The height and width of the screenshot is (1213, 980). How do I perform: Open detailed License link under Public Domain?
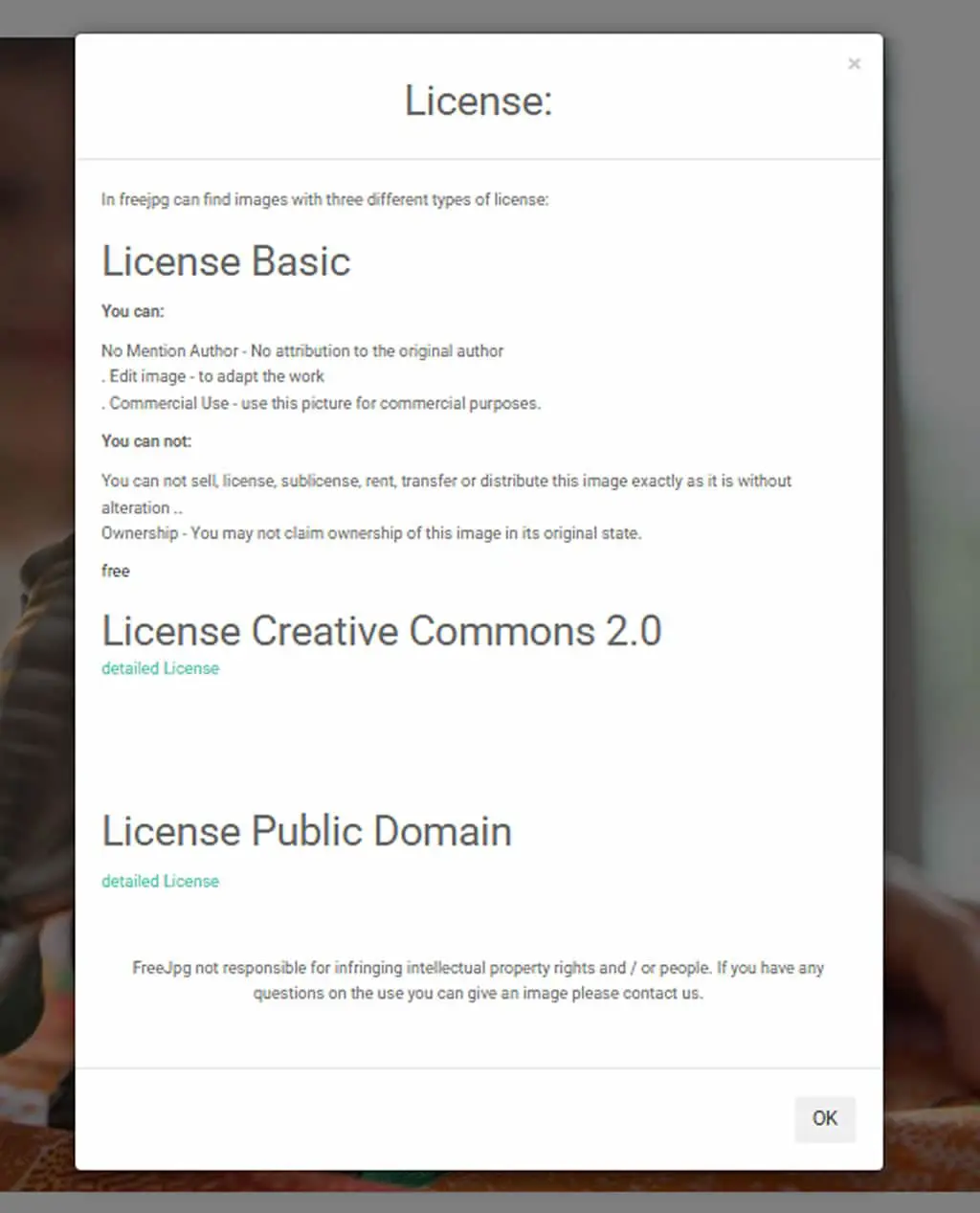click(x=160, y=881)
